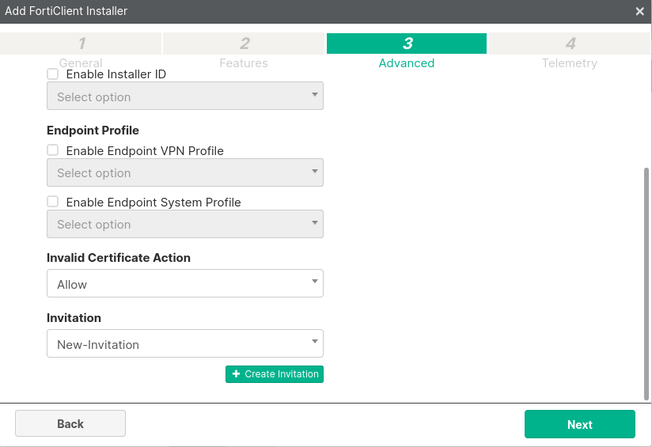Check Enable Endpoint System Profile
The height and width of the screenshot is (447, 652).
(53, 202)
